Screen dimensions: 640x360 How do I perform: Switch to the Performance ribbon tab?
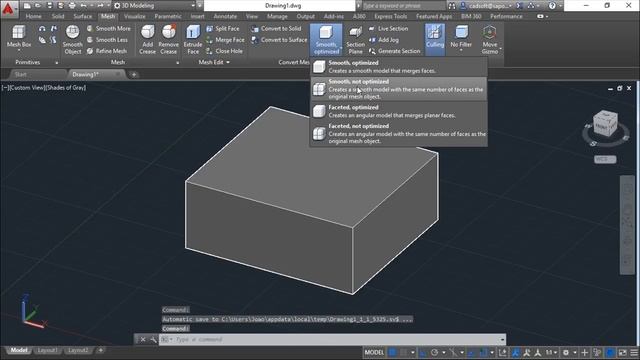(506, 16)
